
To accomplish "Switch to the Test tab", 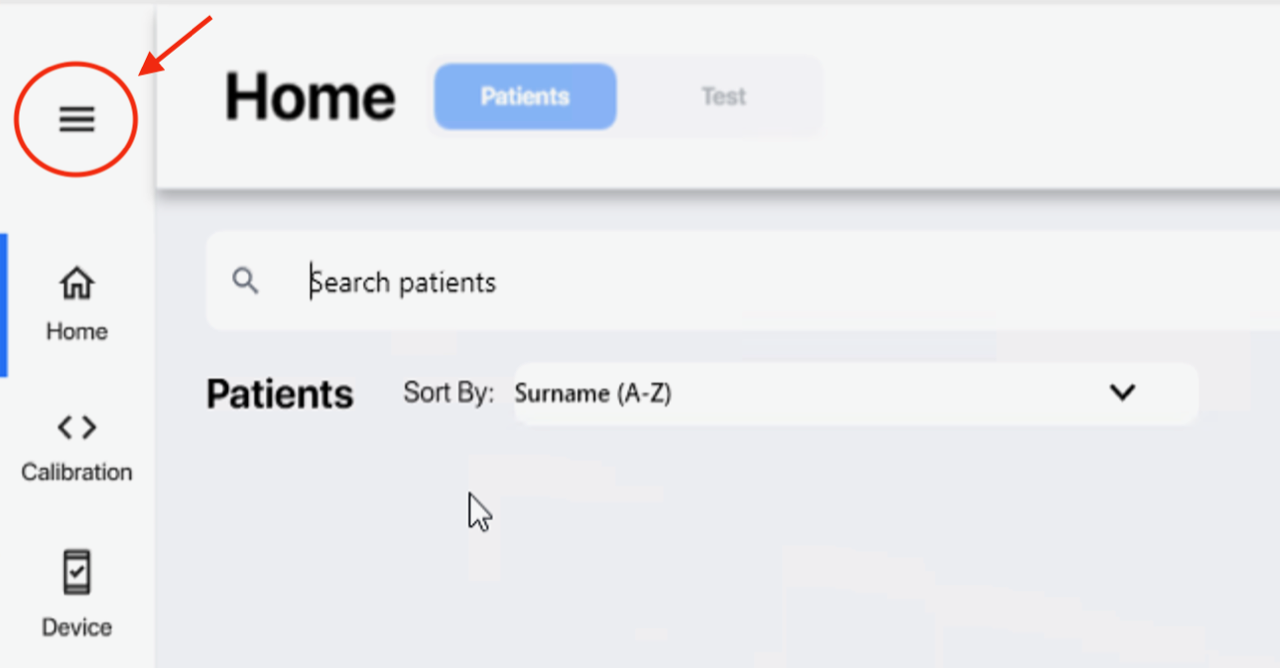I will [x=723, y=97].
